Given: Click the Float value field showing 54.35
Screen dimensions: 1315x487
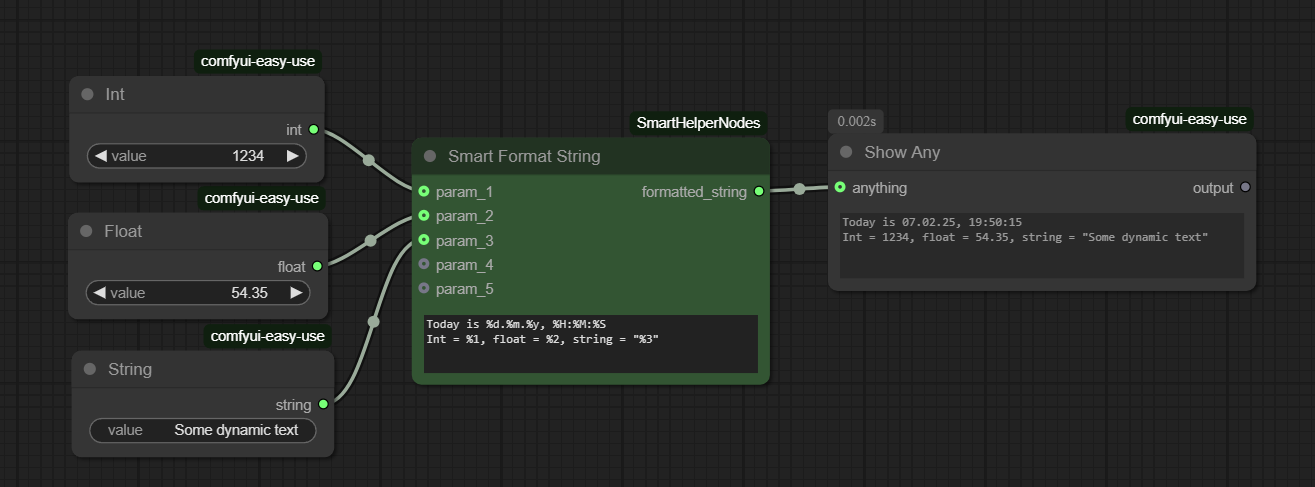Looking at the screenshot, I should [x=198, y=293].
